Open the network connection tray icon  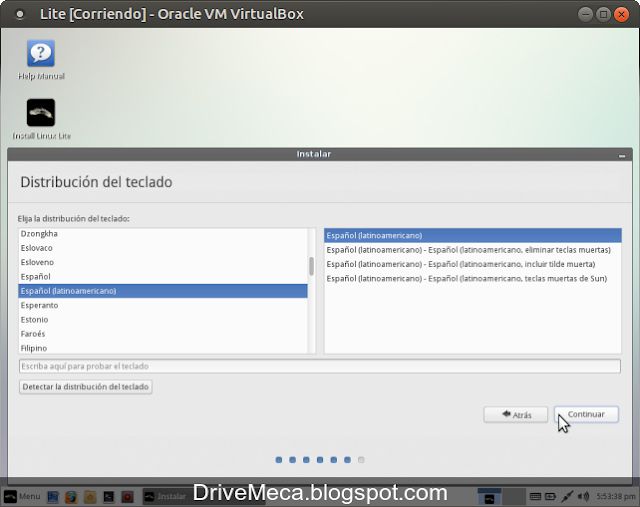click(x=567, y=496)
